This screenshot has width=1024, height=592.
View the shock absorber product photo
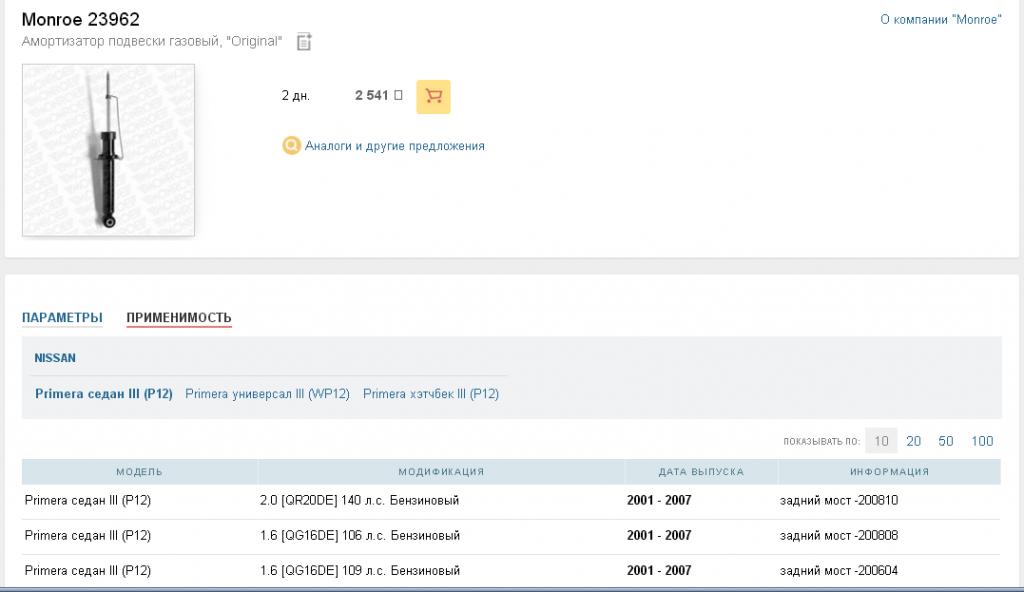coord(108,150)
